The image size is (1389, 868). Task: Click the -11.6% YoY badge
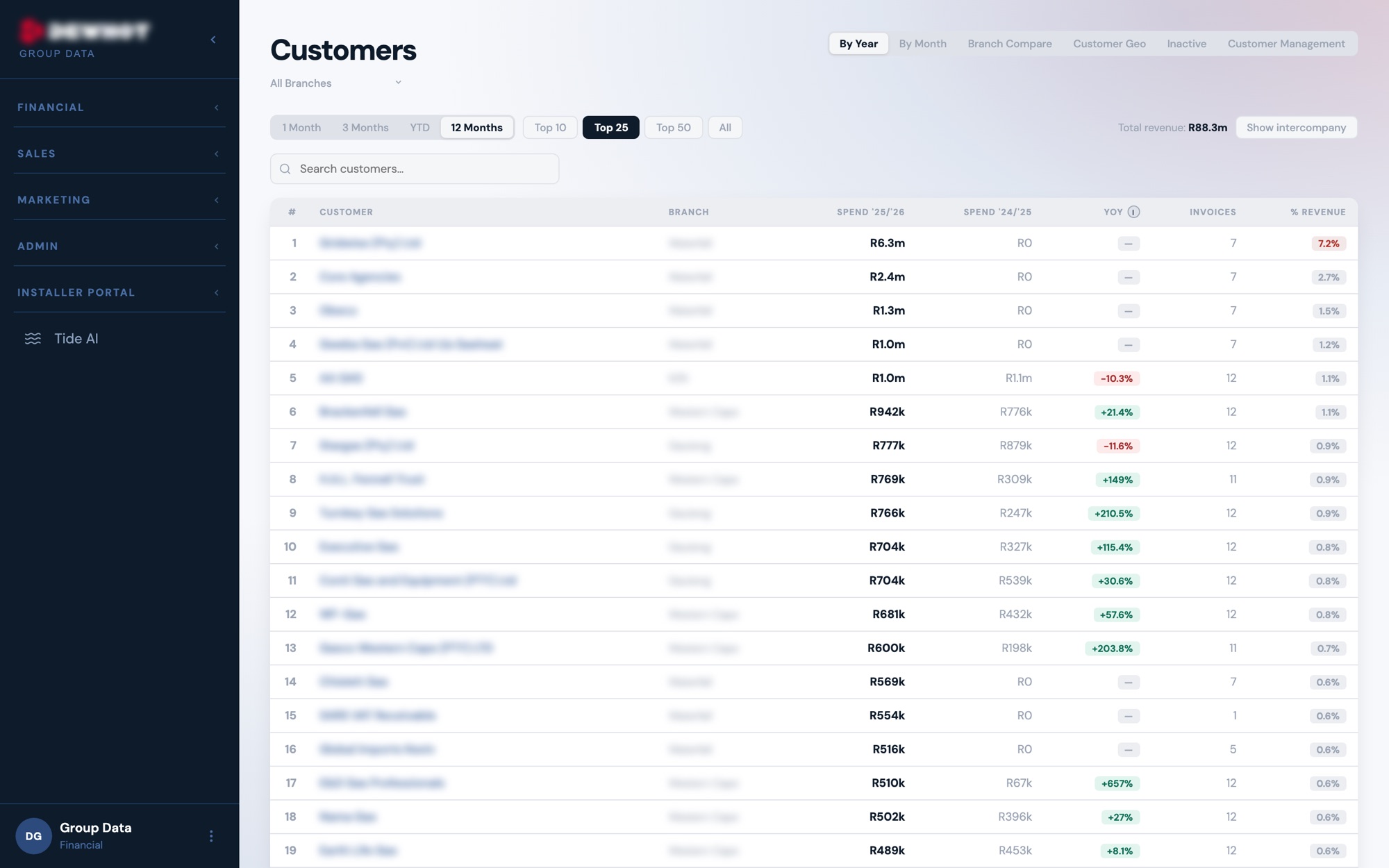click(1118, 446)
